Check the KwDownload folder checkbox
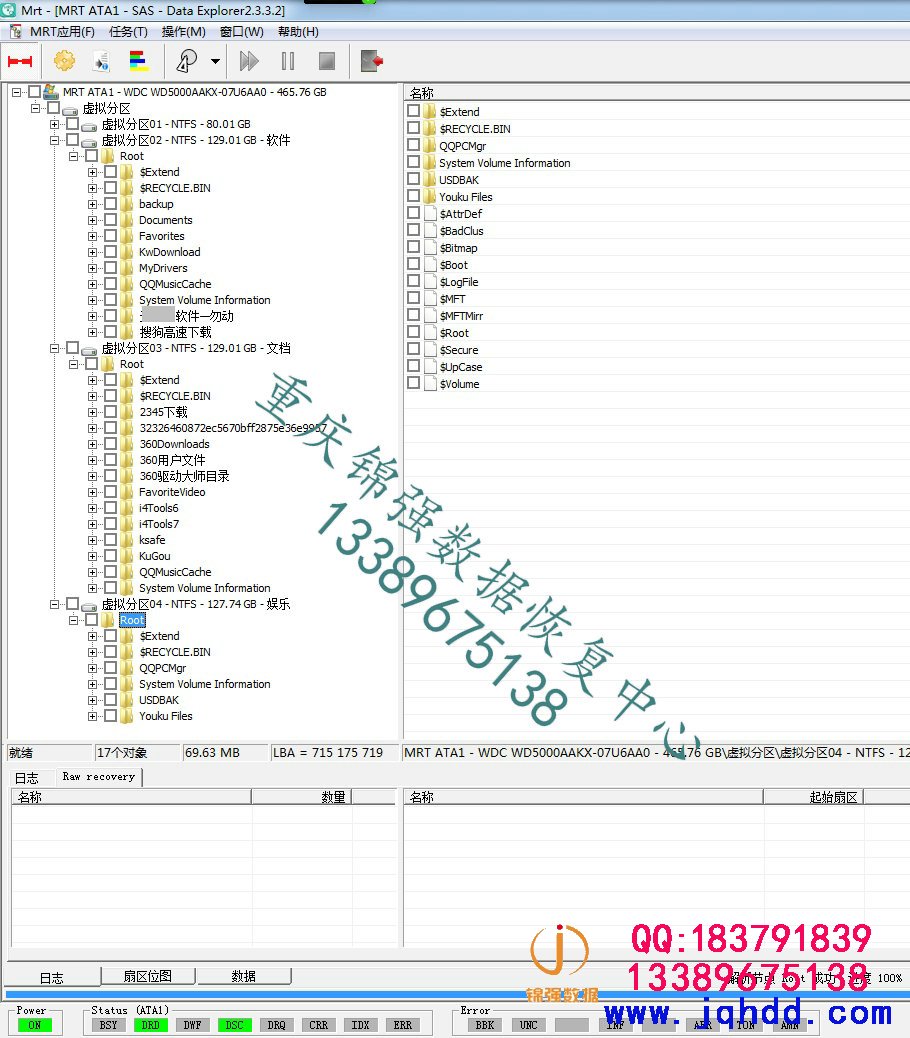The width and height of the screenshot is (910, 1038). point(111,252)
